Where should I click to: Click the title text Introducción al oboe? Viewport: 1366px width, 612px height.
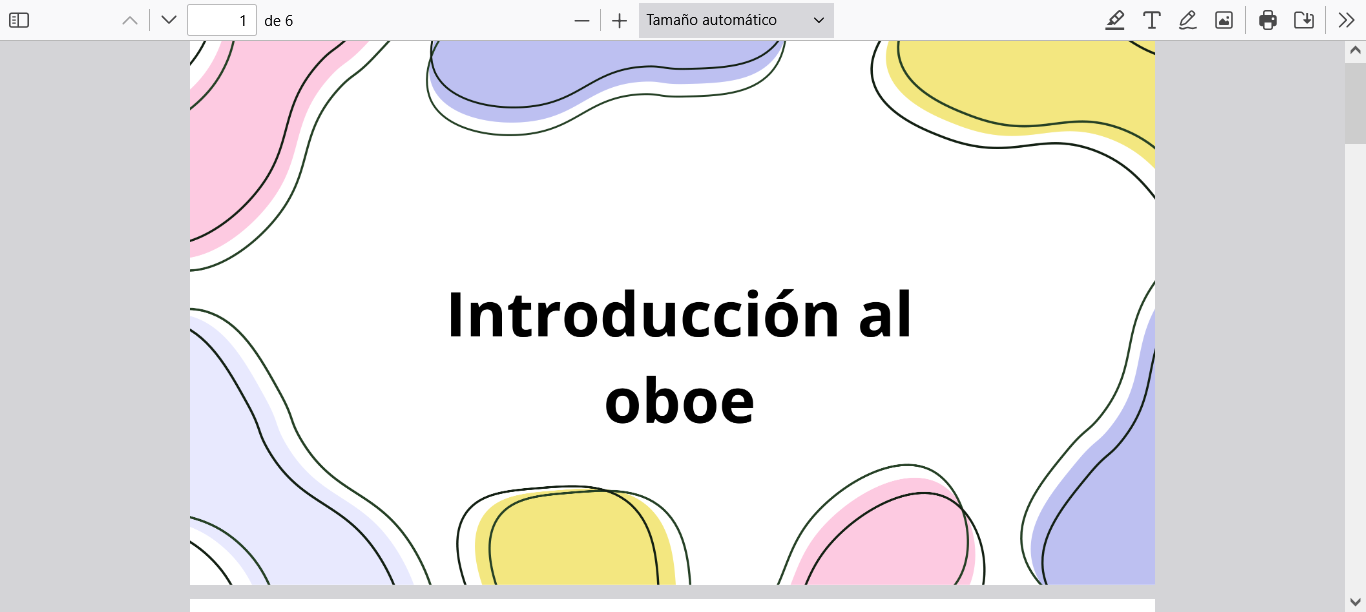pyautogui.click(x=679, y=356)
